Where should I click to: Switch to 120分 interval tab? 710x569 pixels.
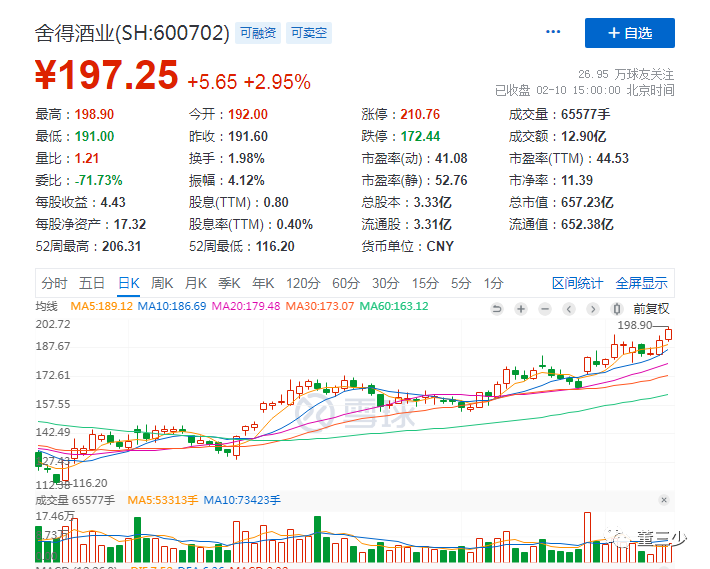(x=303, y=283)
